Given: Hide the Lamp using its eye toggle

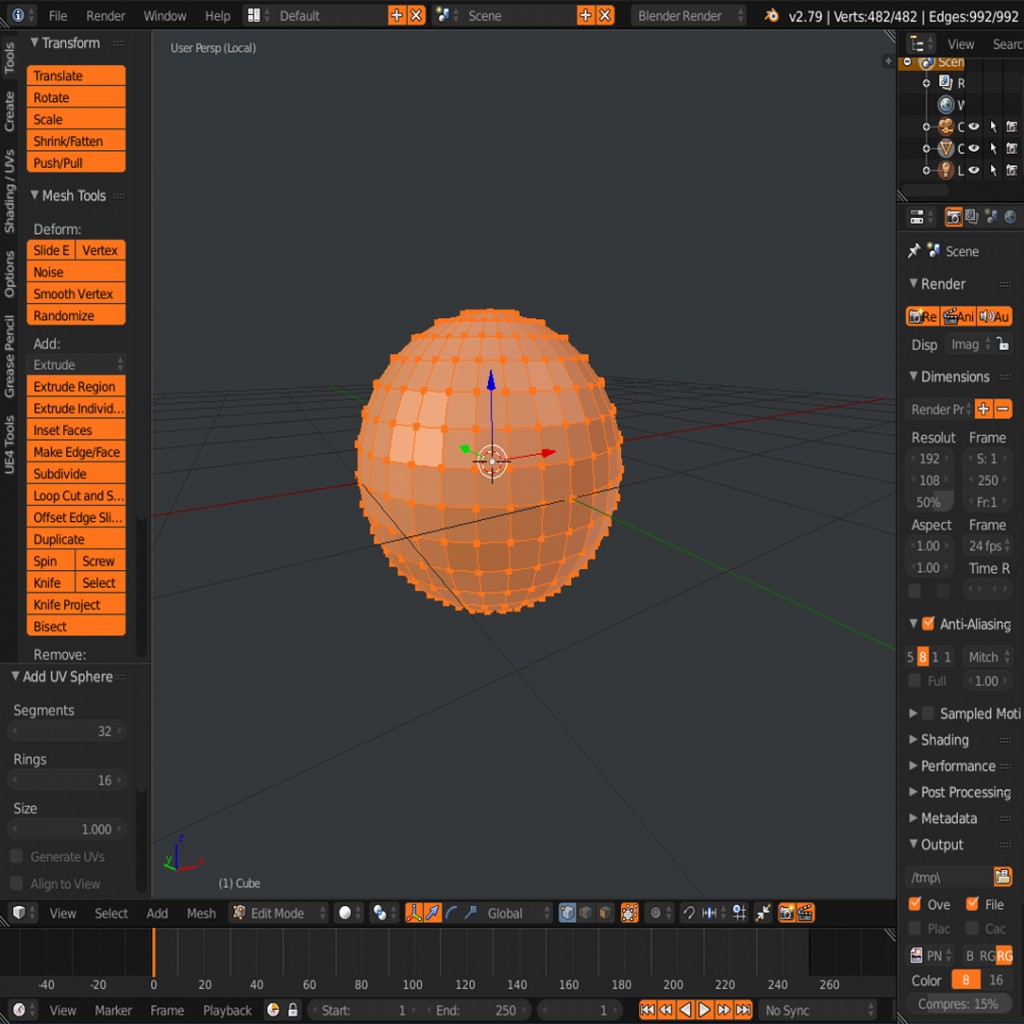Looking at the screenshot, I should pos(973,170).
